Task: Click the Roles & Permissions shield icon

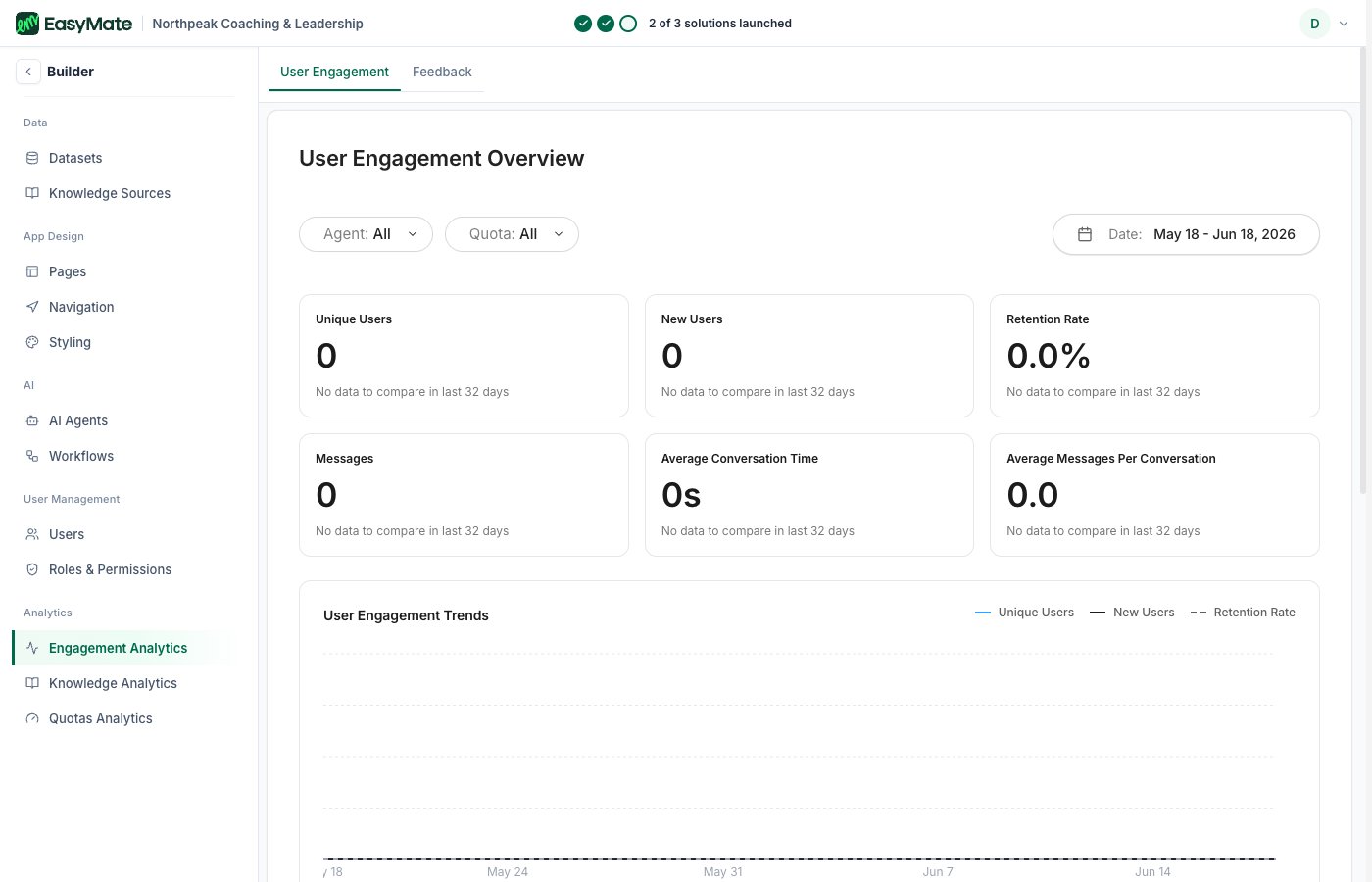Action: [32, 569]
